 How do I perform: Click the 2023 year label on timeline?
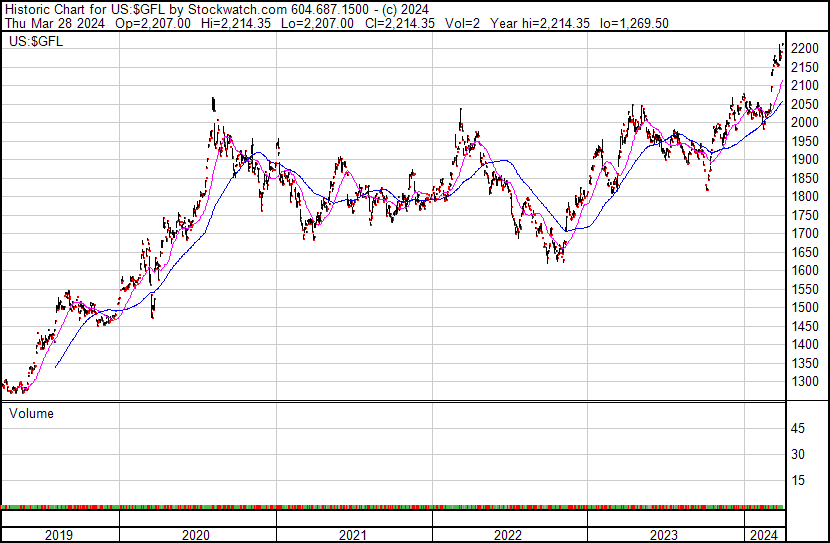[x=664, y=536]
